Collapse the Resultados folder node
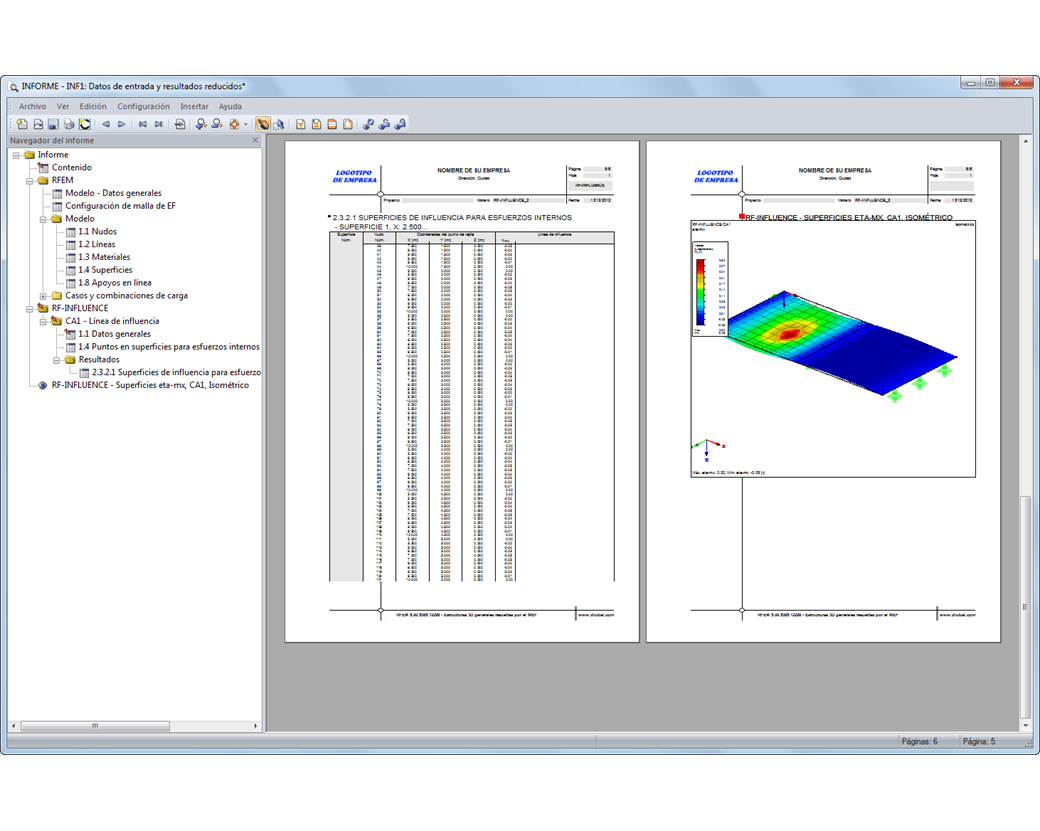The height and width of the screenshot is (831, 1040). point(56,359)
